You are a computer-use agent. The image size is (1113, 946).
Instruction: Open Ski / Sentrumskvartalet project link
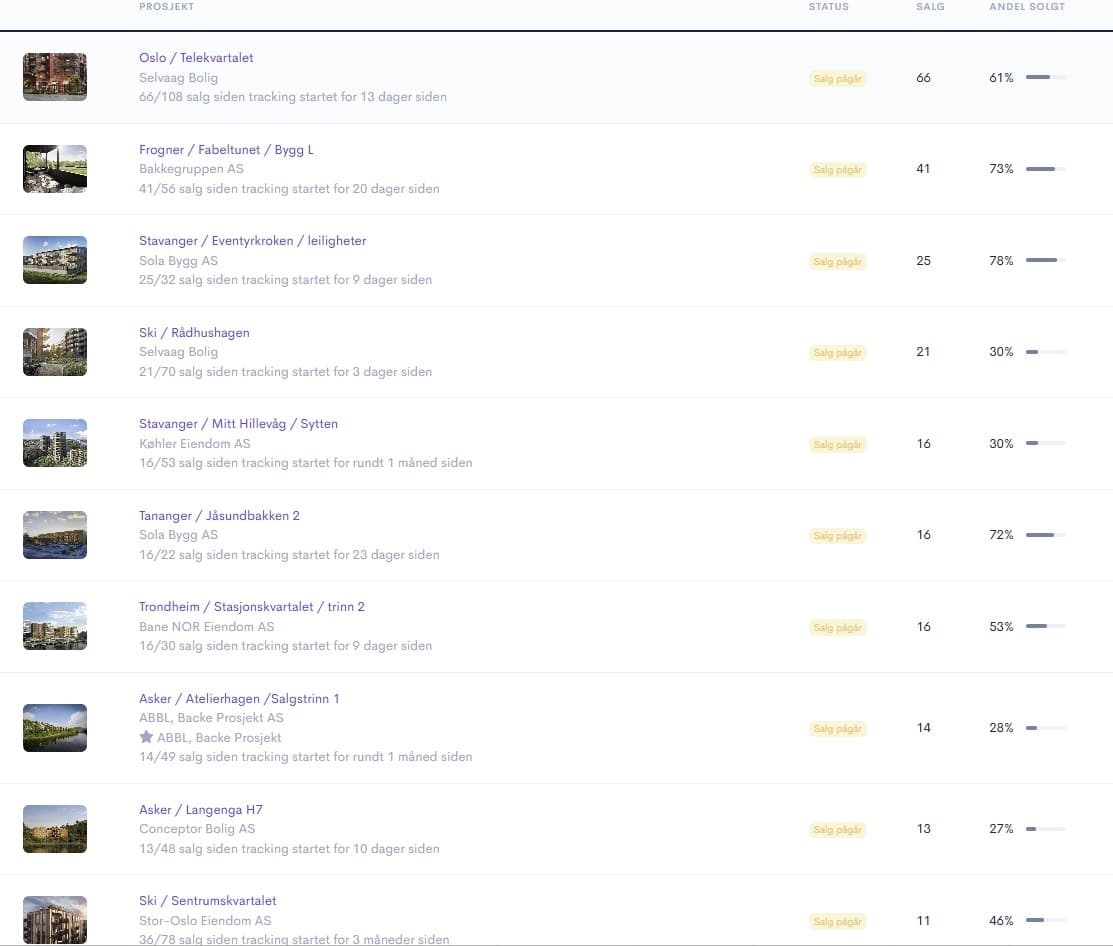coord(208,901)
